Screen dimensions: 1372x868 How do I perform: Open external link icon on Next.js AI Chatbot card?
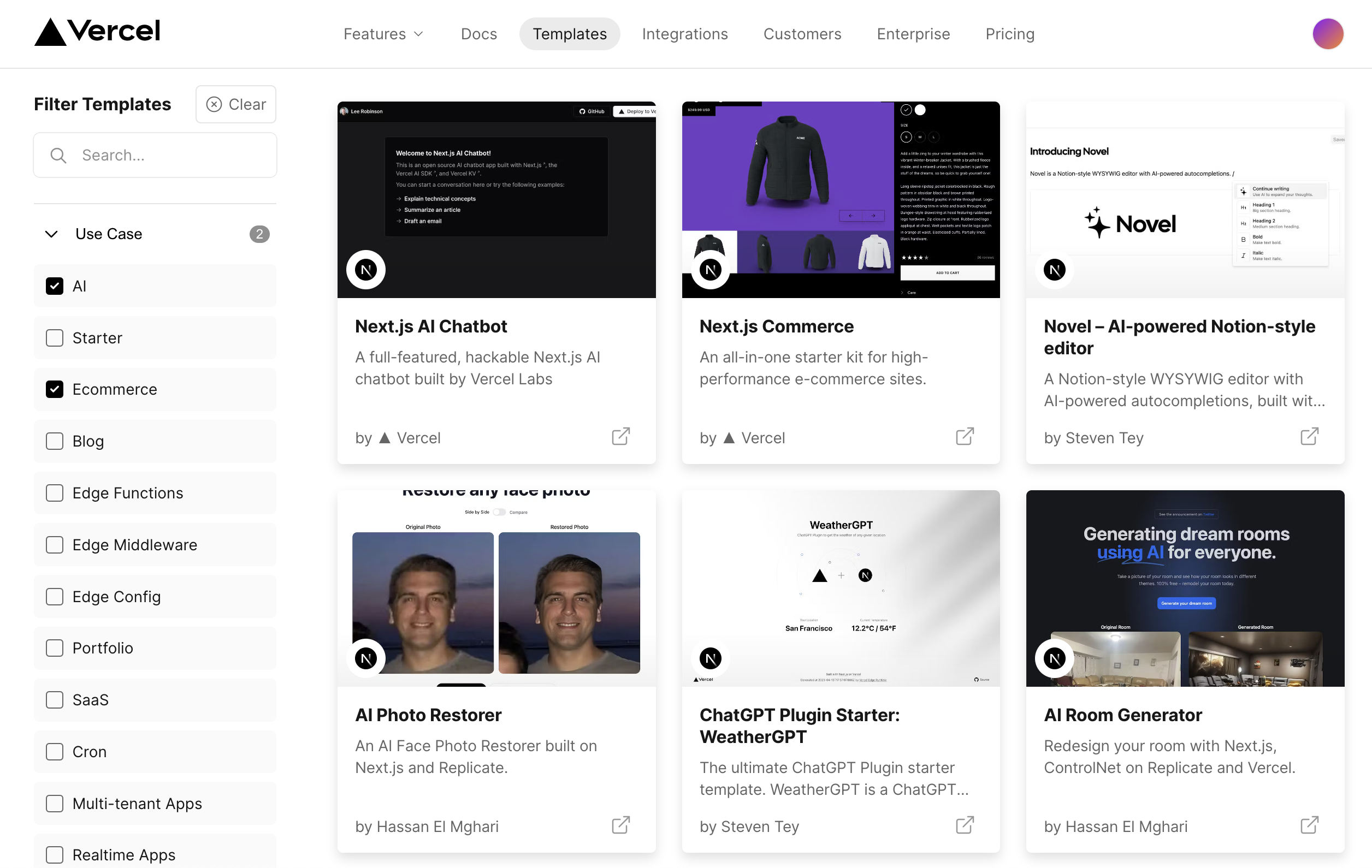point(620,437)
